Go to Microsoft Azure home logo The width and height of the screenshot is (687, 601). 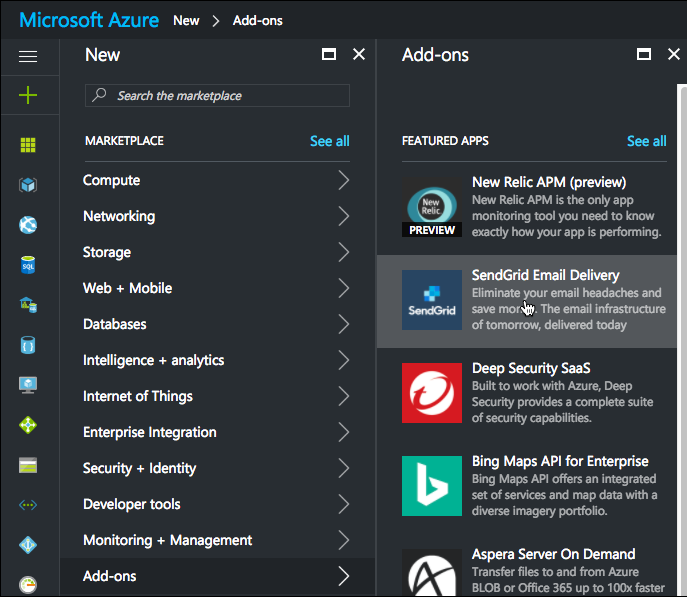point(89,20)
